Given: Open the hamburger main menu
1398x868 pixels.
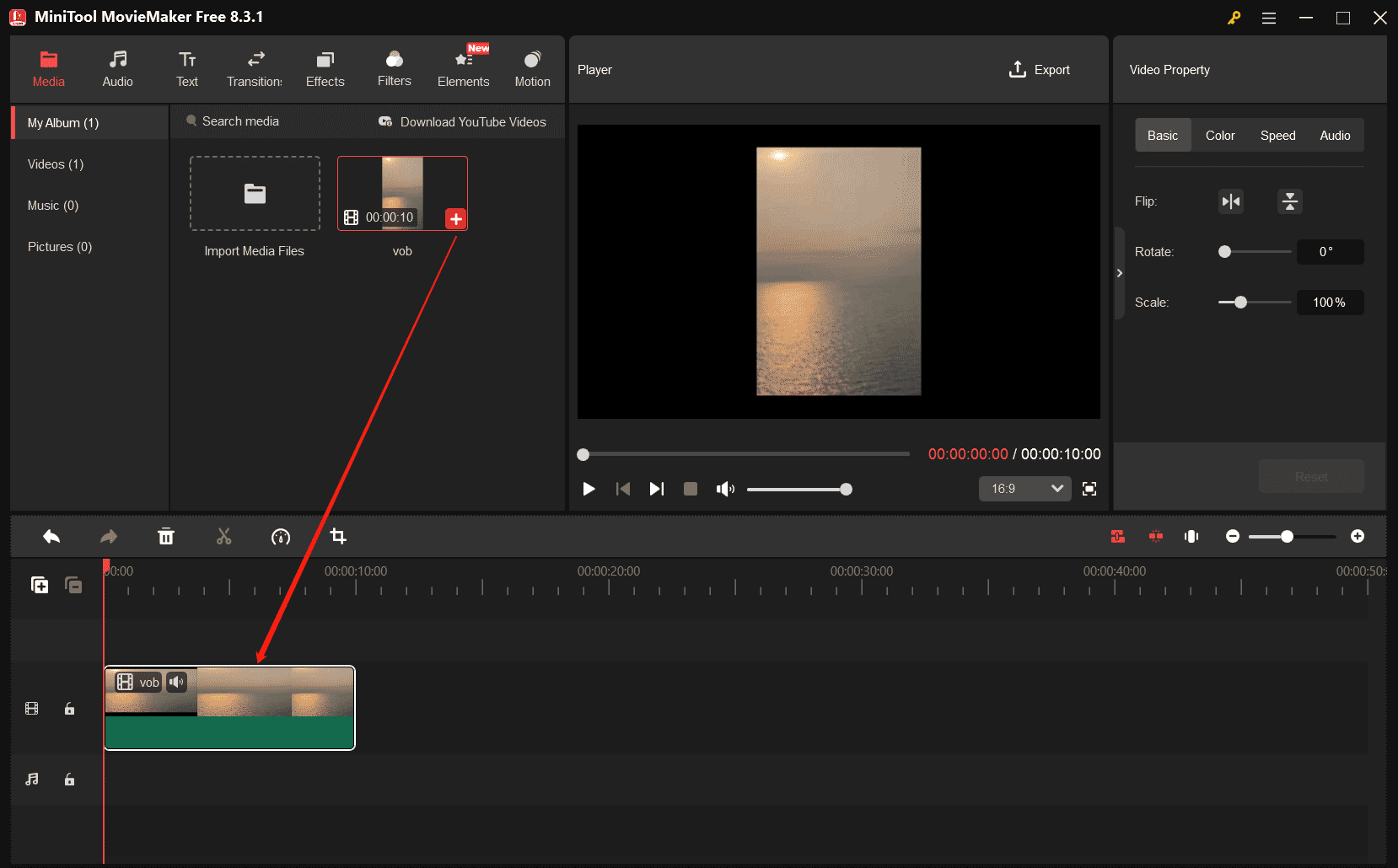Looking at the screenshot, I should click(1268, 18).
